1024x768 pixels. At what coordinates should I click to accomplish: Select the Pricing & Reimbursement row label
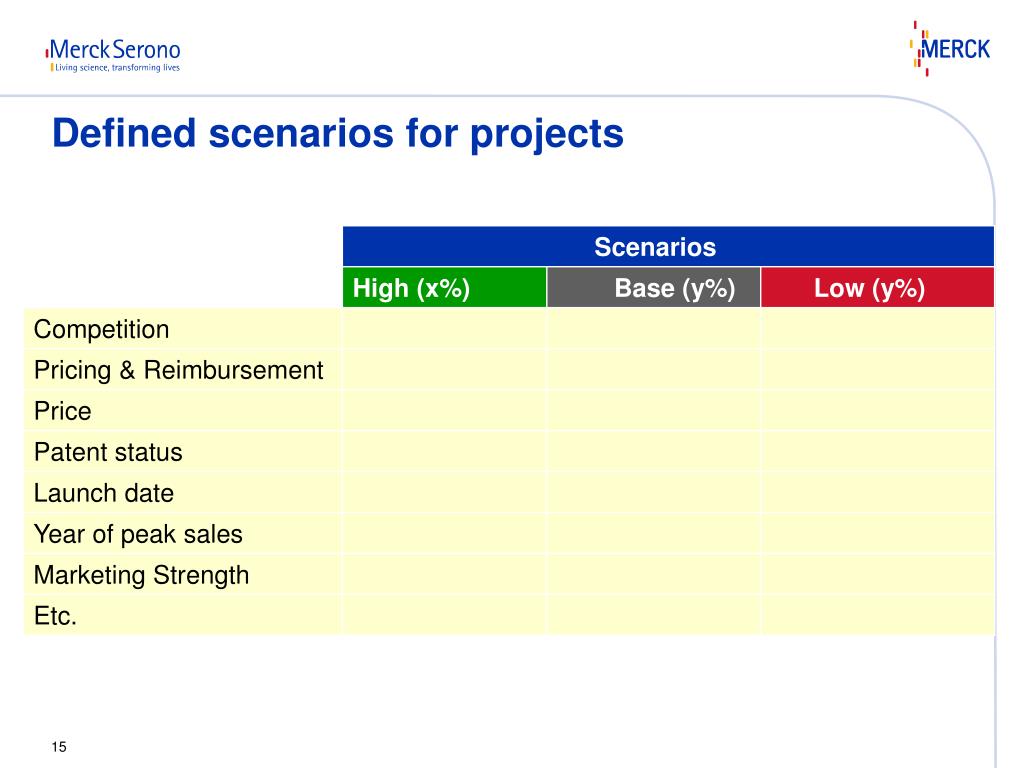tap(179, 370)
